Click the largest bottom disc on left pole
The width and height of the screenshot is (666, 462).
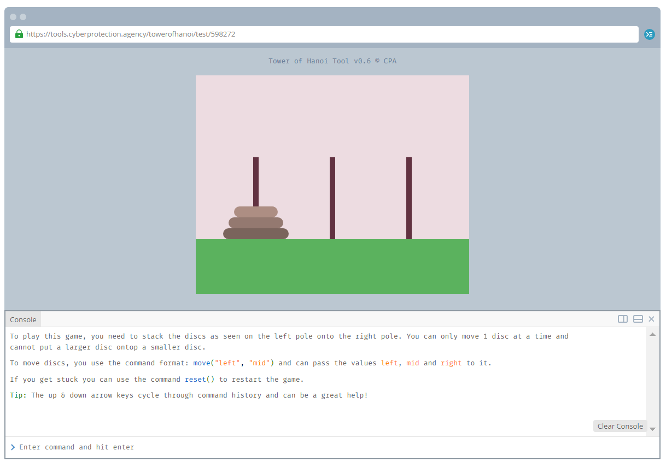pyautogui.click(x=256, y=233)
